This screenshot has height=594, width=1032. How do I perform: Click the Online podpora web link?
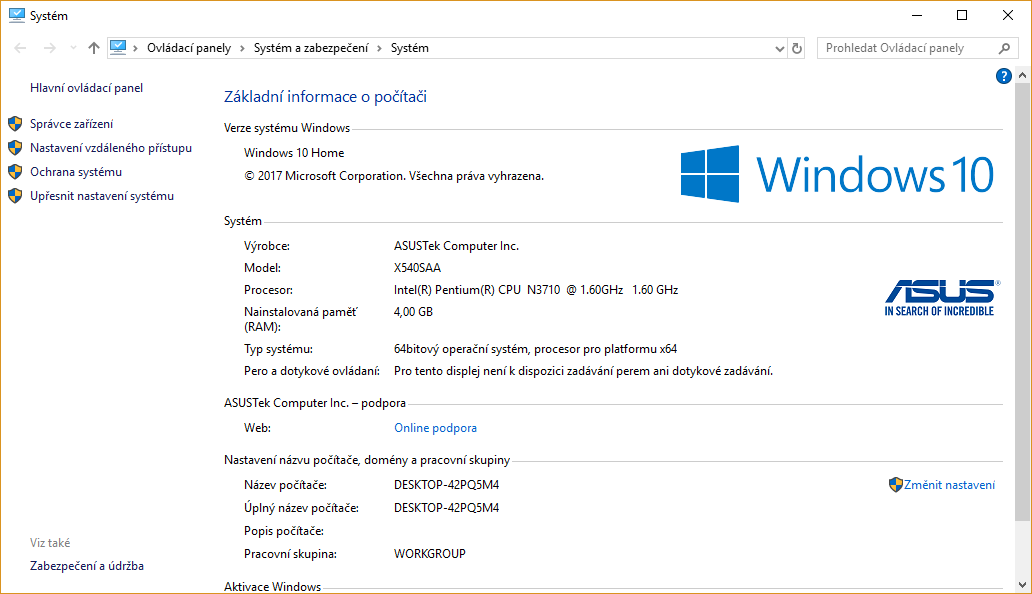tap(435, 428)
